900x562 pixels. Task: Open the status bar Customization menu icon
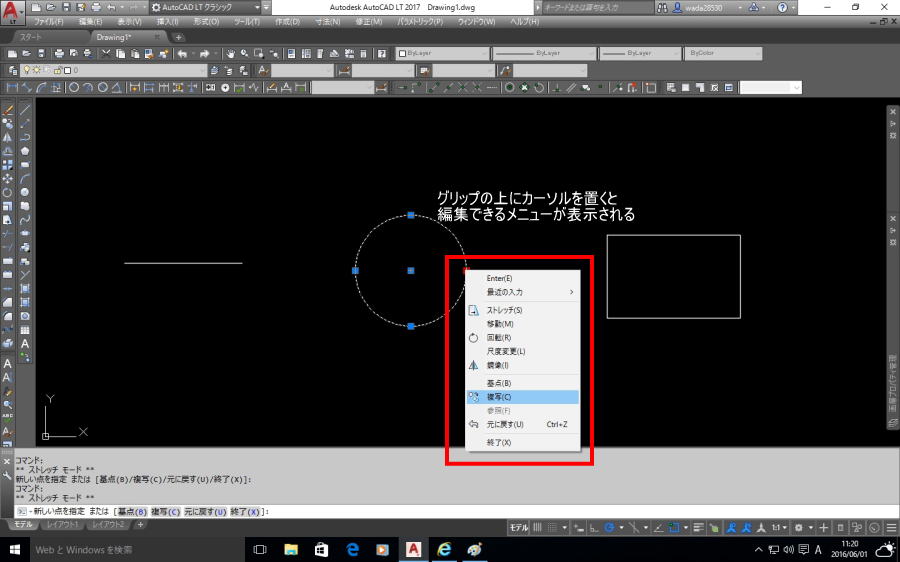(891, 527)
